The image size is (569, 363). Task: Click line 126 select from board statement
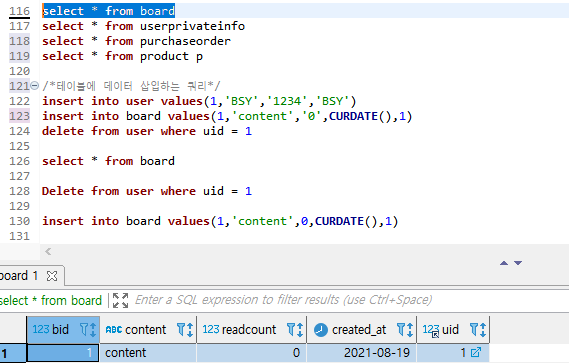pyautogui.click(x=108, y=161)
